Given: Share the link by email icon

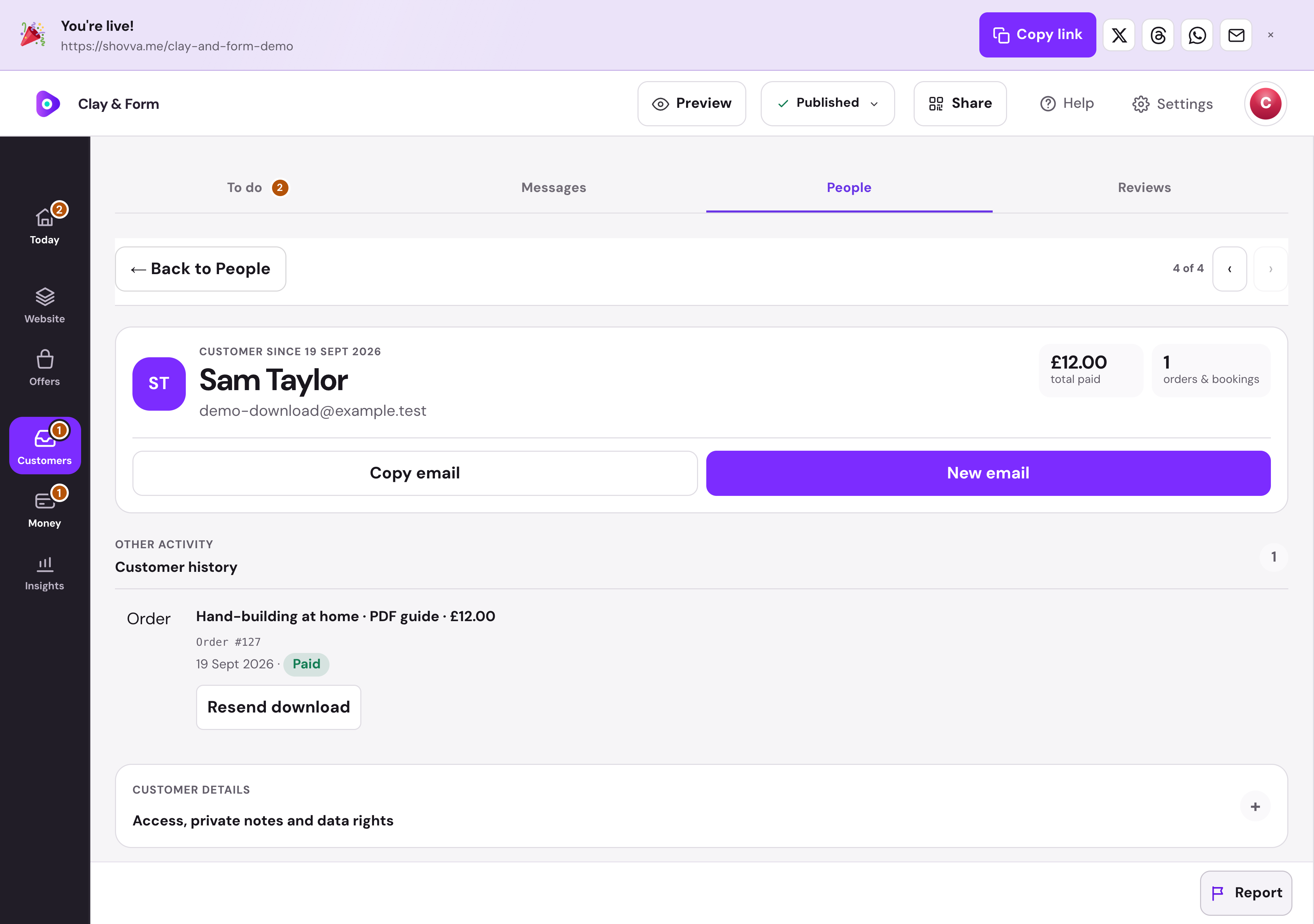Looking at the screenshot, I should 1236,35.
